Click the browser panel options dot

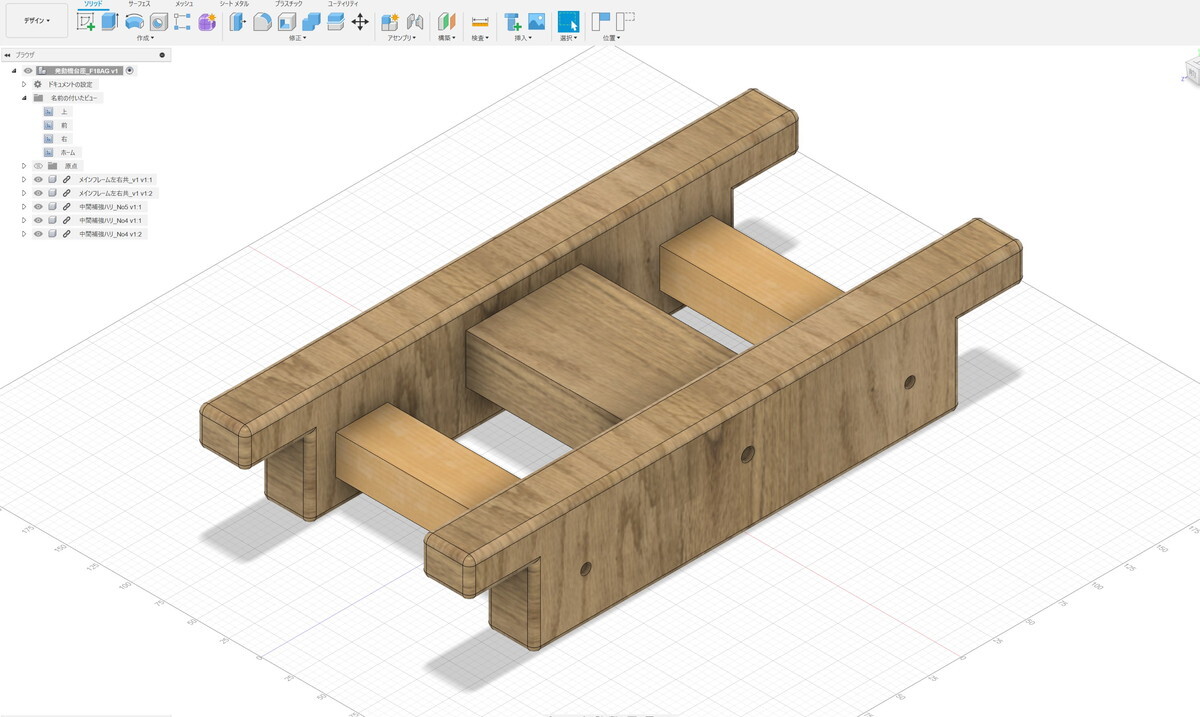[162, 55]
